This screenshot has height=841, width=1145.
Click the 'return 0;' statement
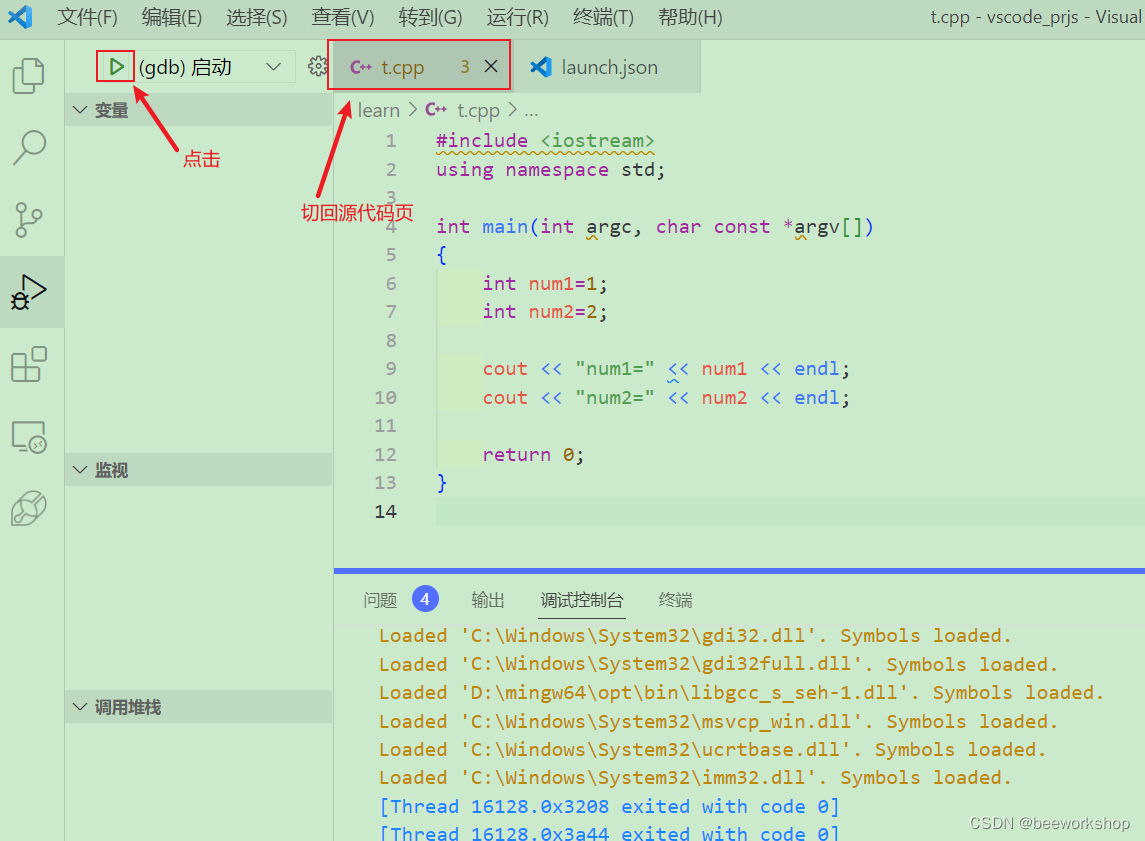pos(533,455)
